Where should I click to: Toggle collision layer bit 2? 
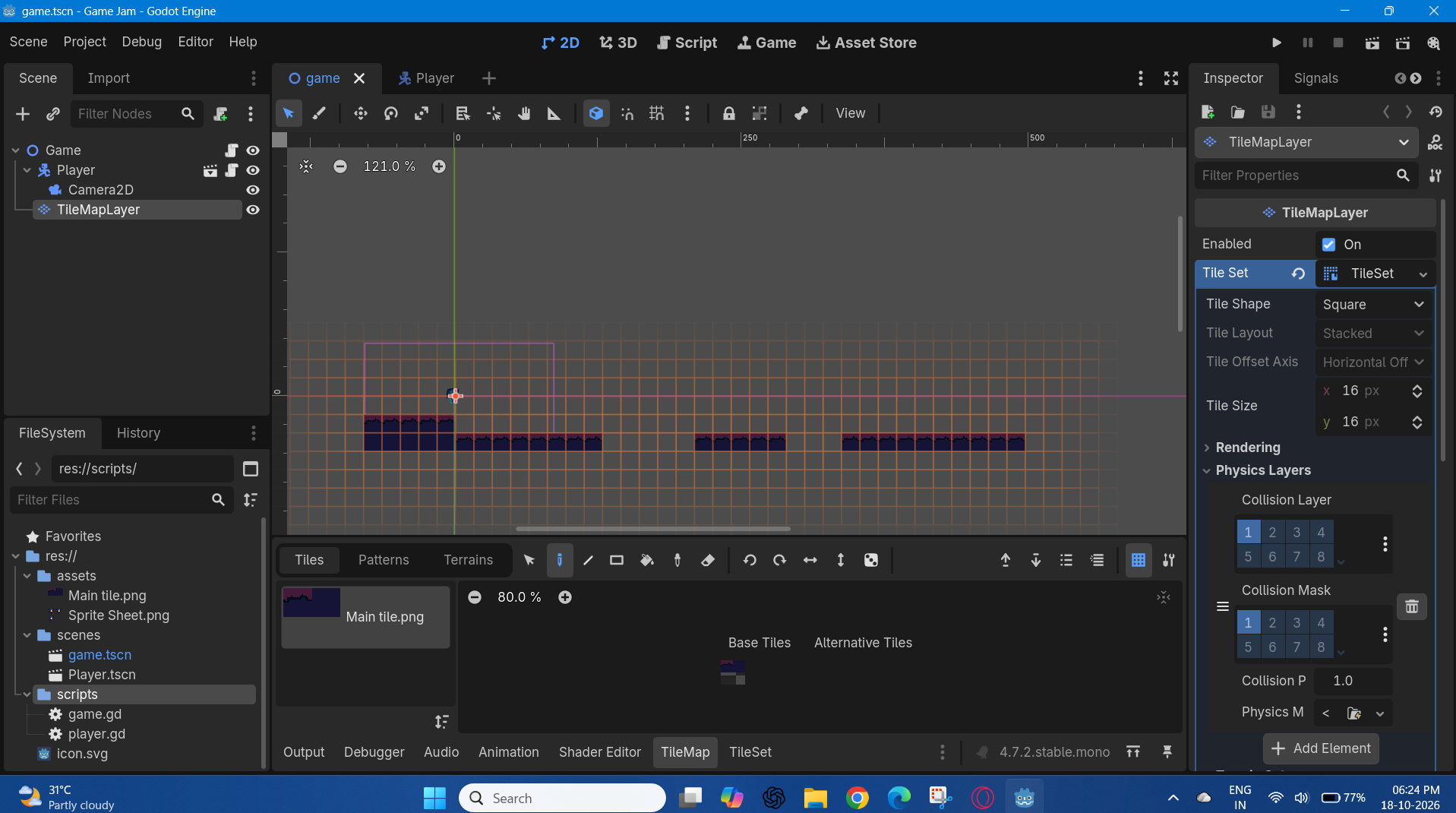coord(1272,532)
